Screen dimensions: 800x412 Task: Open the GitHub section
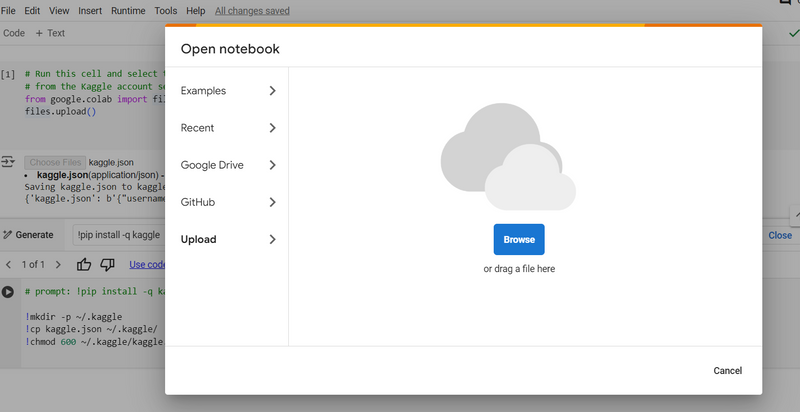[x=227, y=202]
